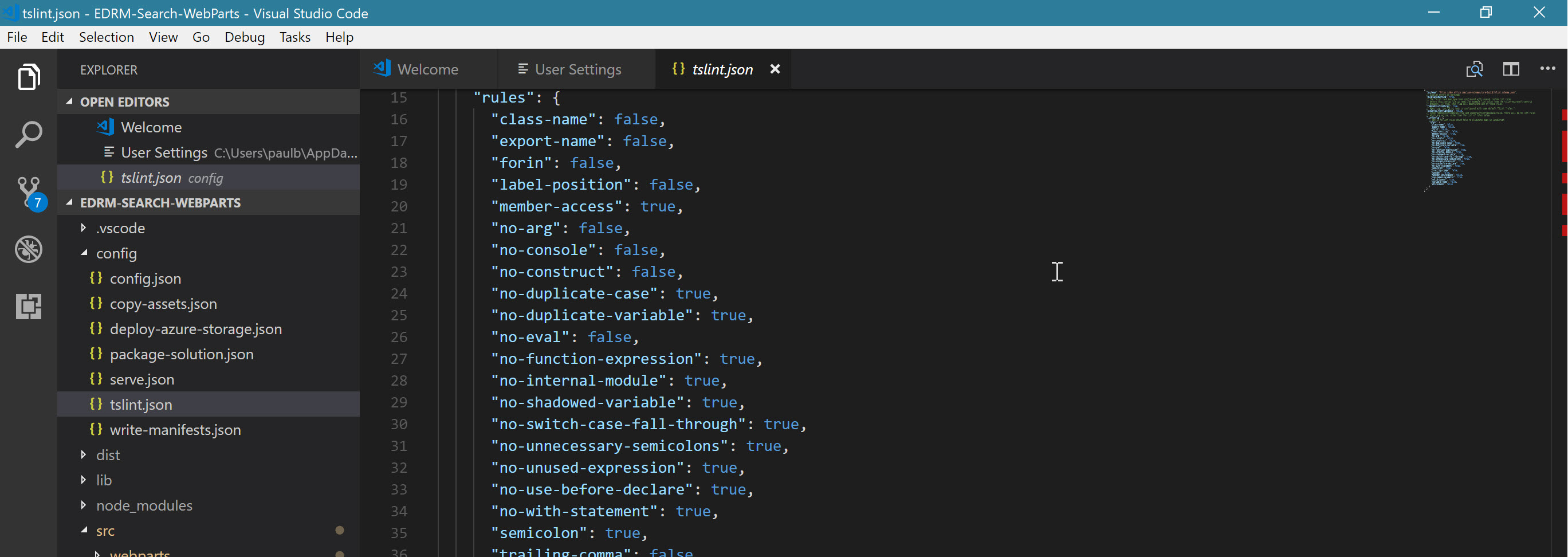Open the Tasks menu
Viewport: 1568px width, 557px height.
click(294, 37)
